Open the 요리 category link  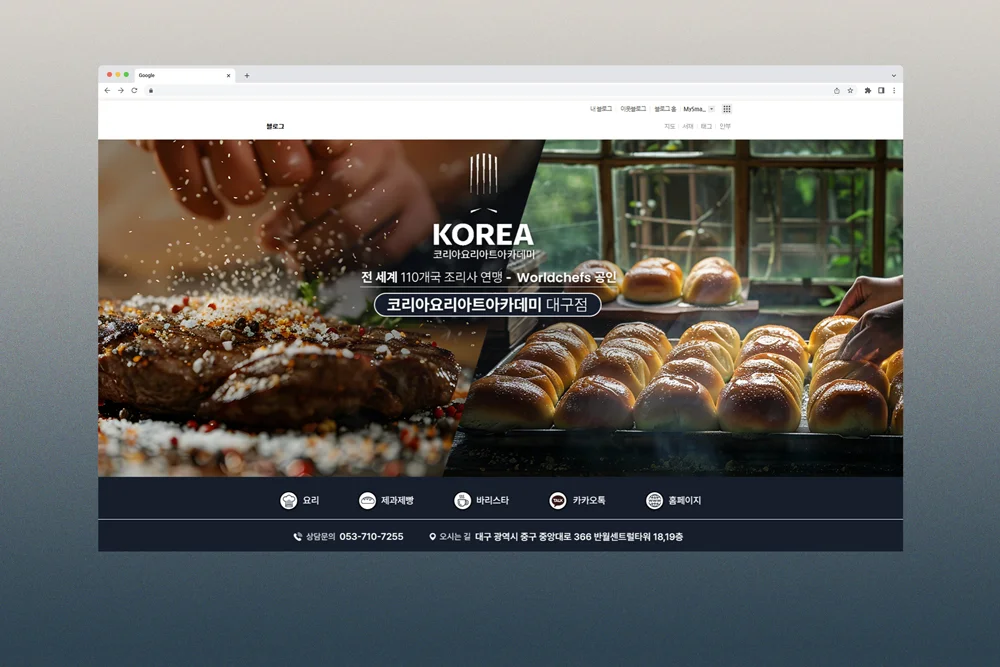coord(311,501)
